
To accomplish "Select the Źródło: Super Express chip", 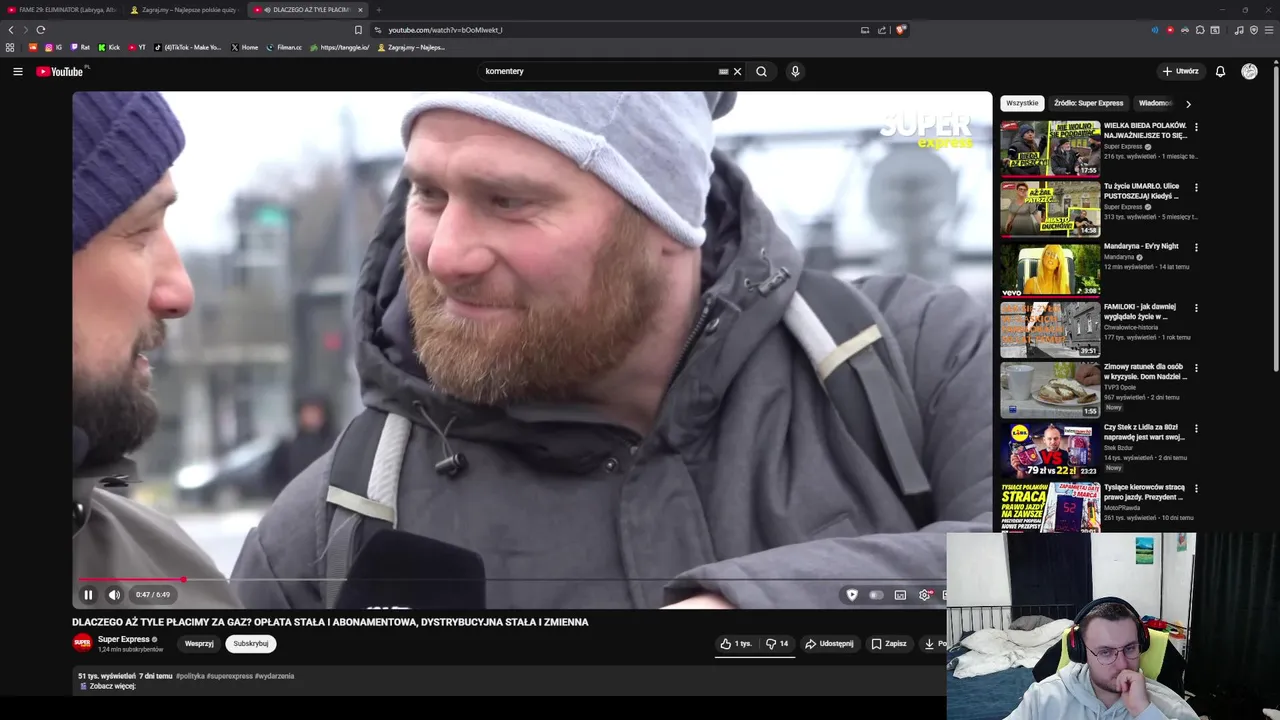I will [x=1088, y=103].
